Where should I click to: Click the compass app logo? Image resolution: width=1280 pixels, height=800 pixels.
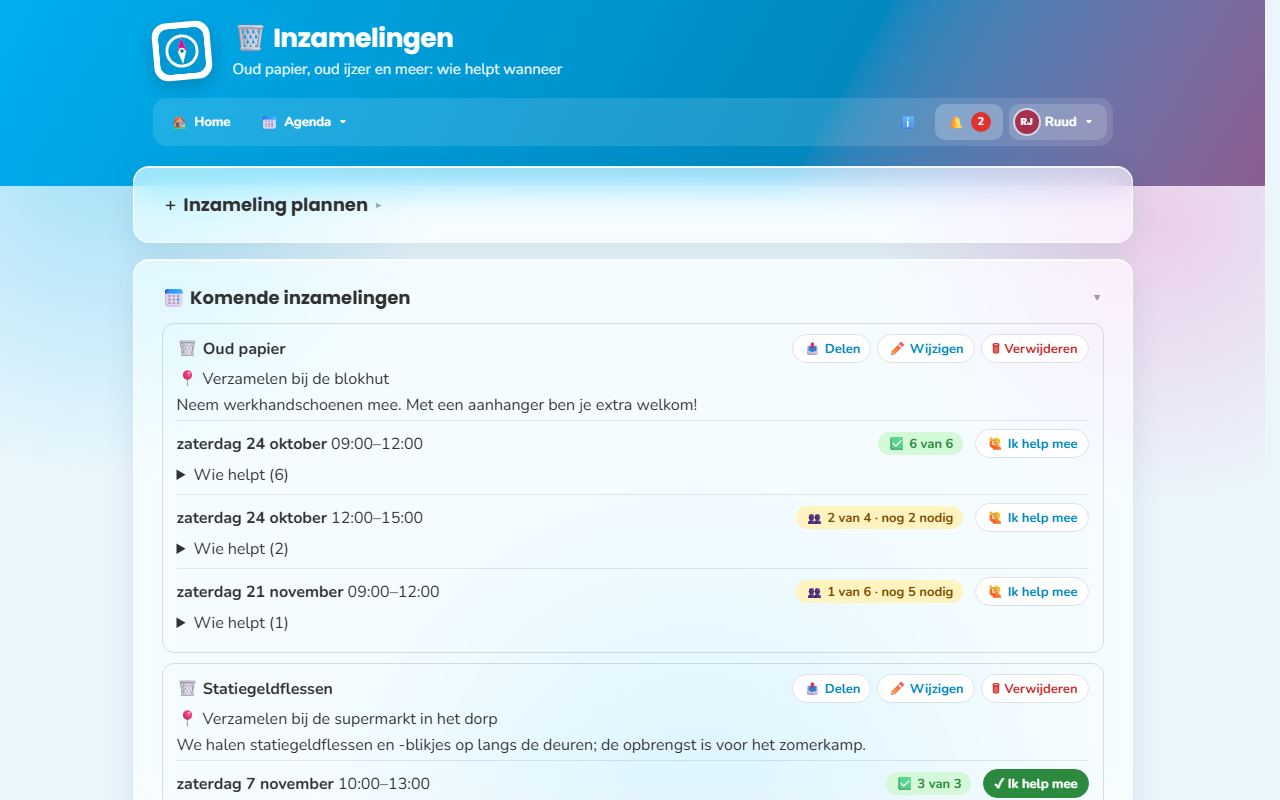[182, 51]
